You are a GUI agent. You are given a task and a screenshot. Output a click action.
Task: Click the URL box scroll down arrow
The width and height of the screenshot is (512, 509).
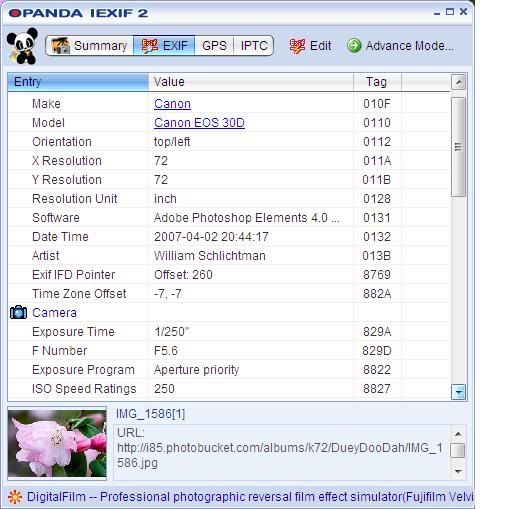point(458,471)
